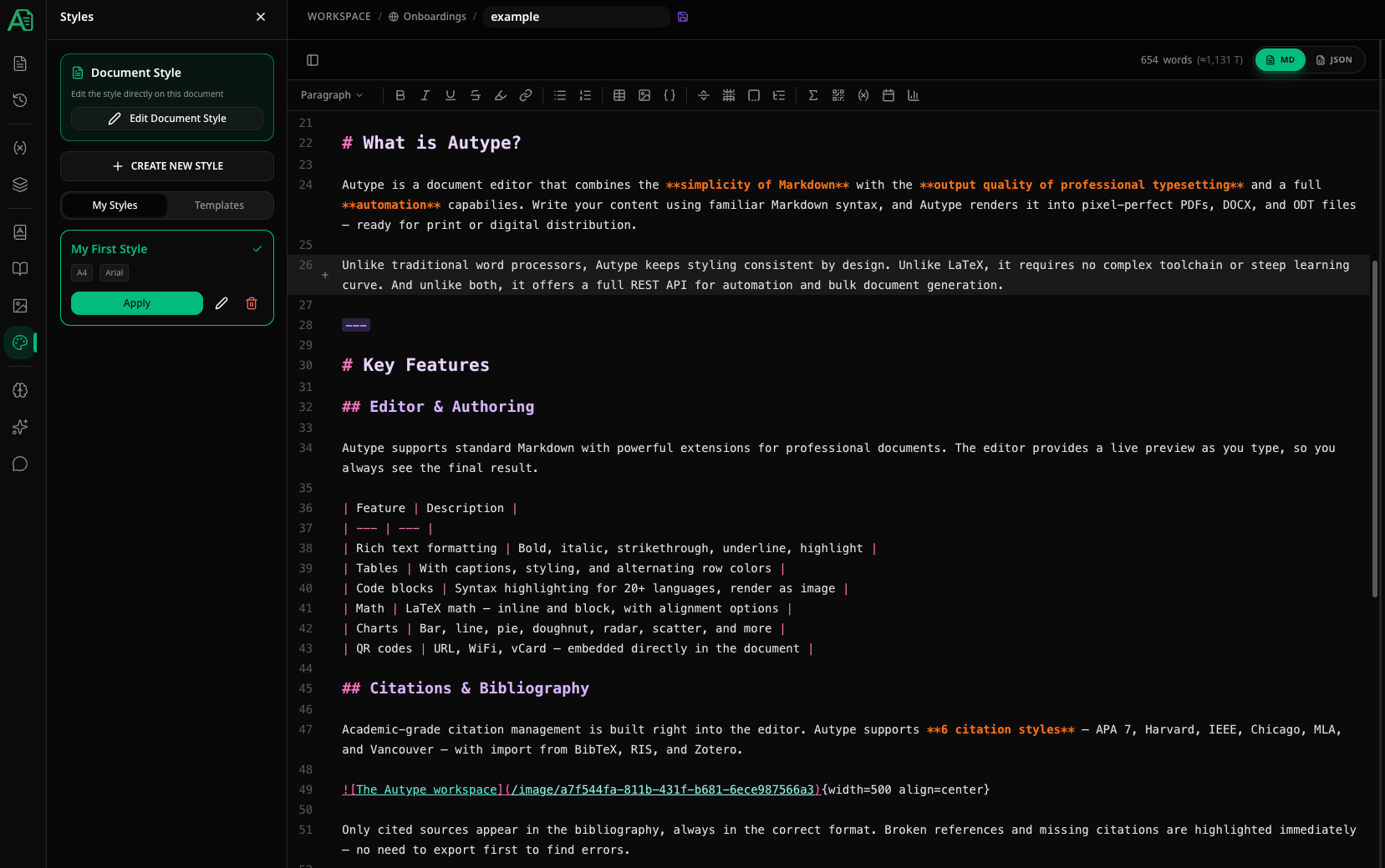
Task: Click 'Editor & Authoring' subheading
Action: [438, 407]
